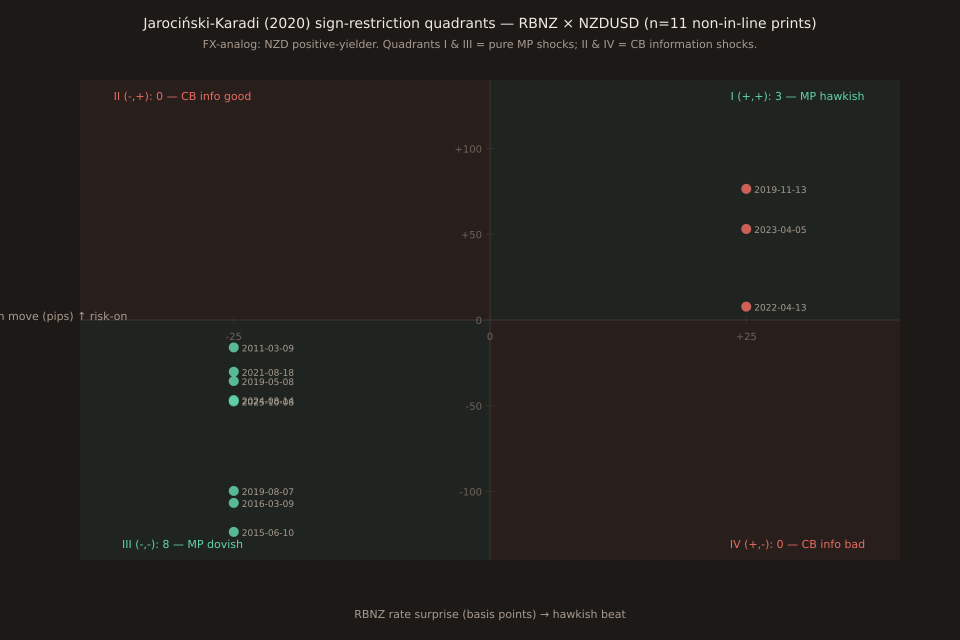The height and width of the screenshot is (640, 960).
Task: Click the green 2015-06-10 data point
Action: point(233,532)
